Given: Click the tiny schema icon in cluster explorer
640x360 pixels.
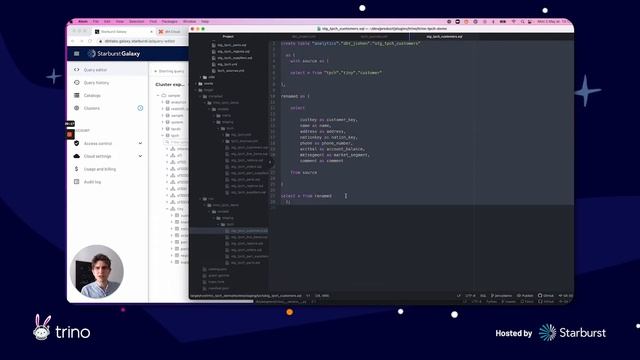Looking at the screenshot, I should pos(173,209).
